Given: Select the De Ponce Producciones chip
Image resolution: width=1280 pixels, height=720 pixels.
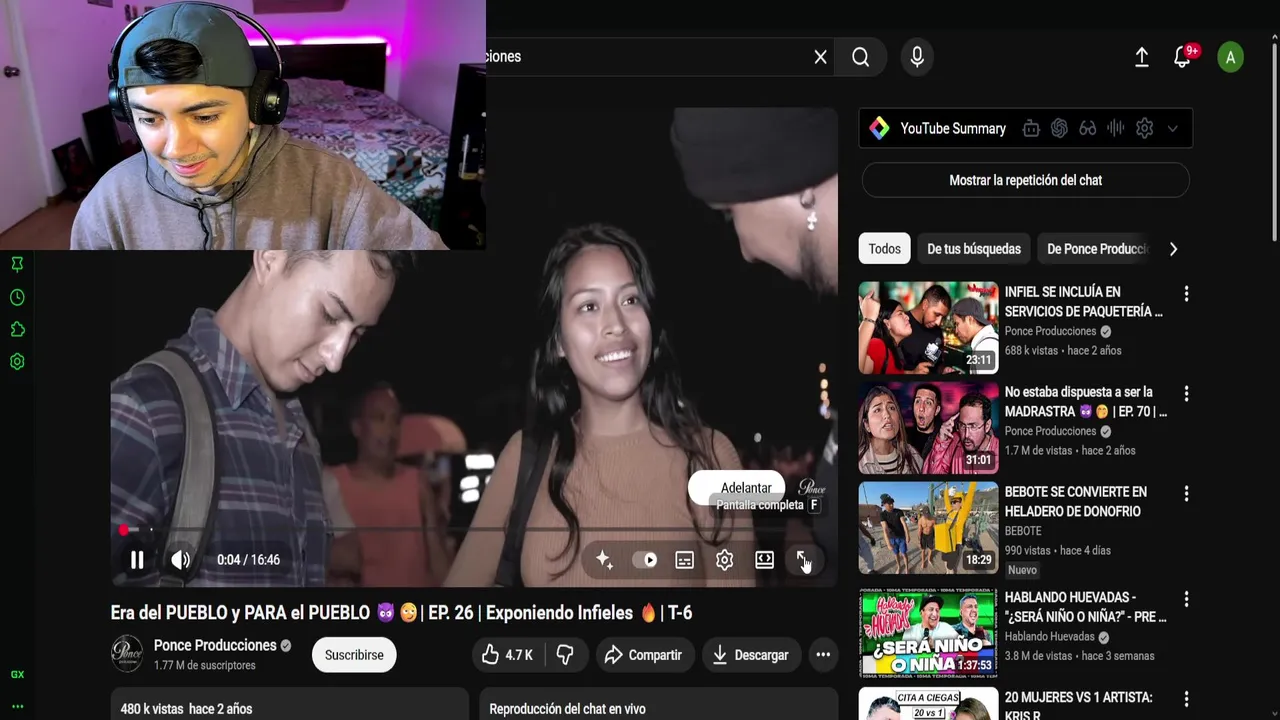Looking at the screenshot, I should point(1097,249).
